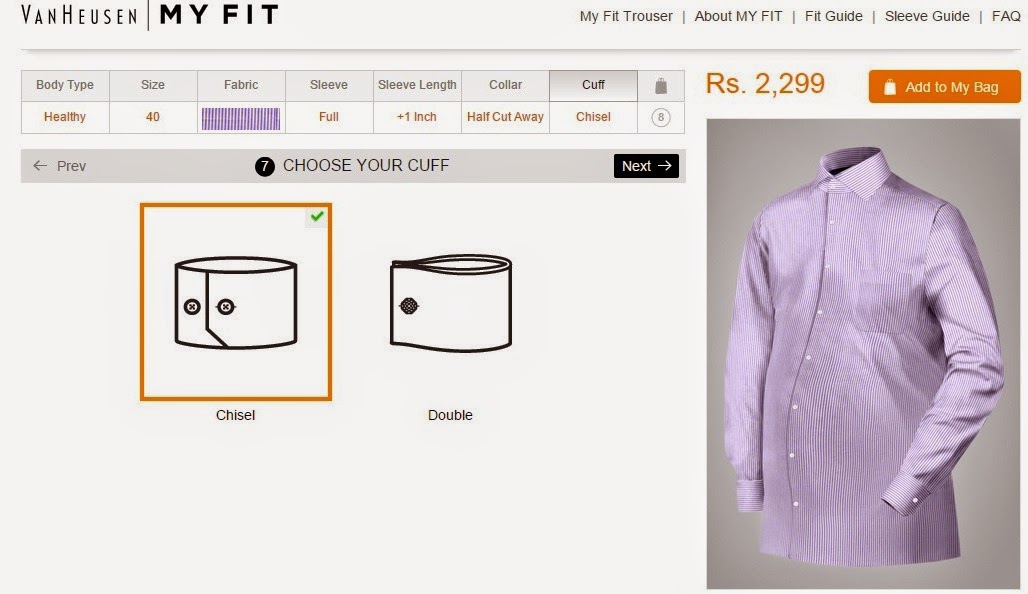Image resolution: width=1028 pixels, height=594 pixels.
Task: Click the step 8 circle indicator
Action: click(x=661, y=117)
